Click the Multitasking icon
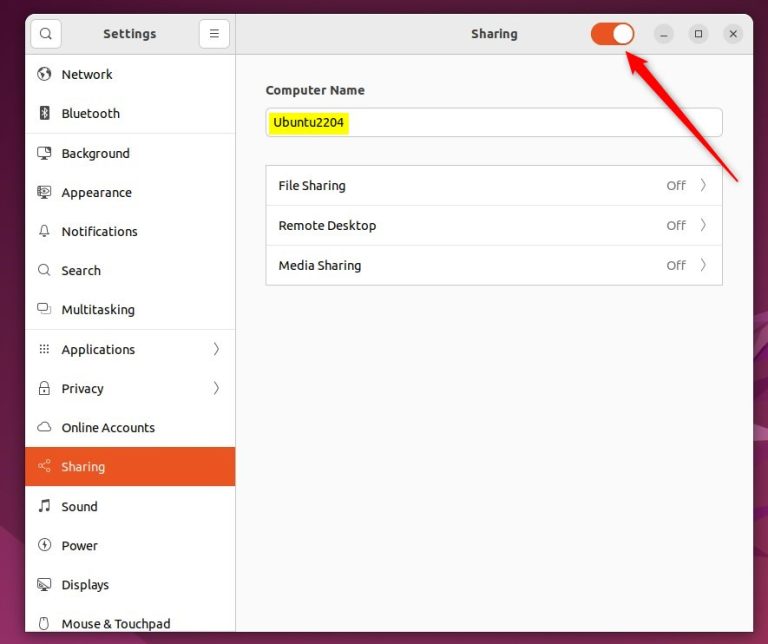768x644 pixels. 44,309
